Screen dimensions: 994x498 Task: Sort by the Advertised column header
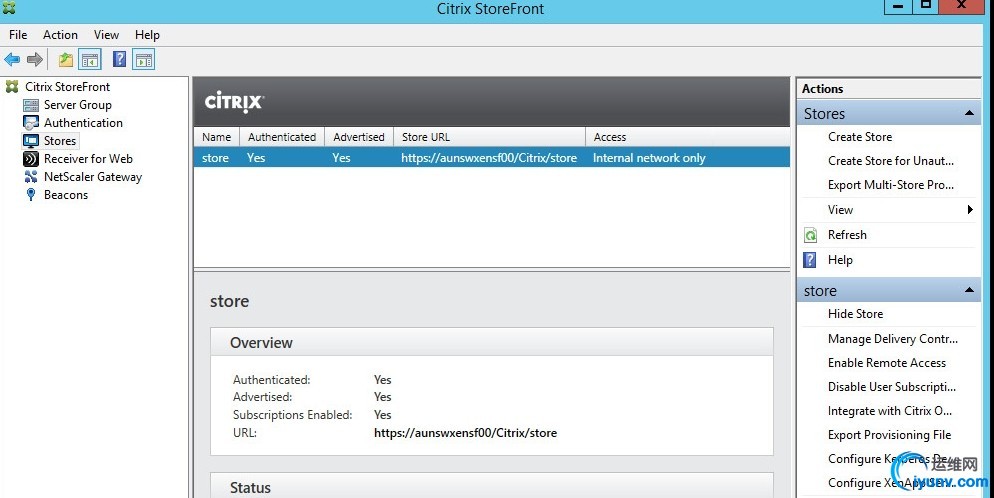pyautogui.click(x=359, y=137)
